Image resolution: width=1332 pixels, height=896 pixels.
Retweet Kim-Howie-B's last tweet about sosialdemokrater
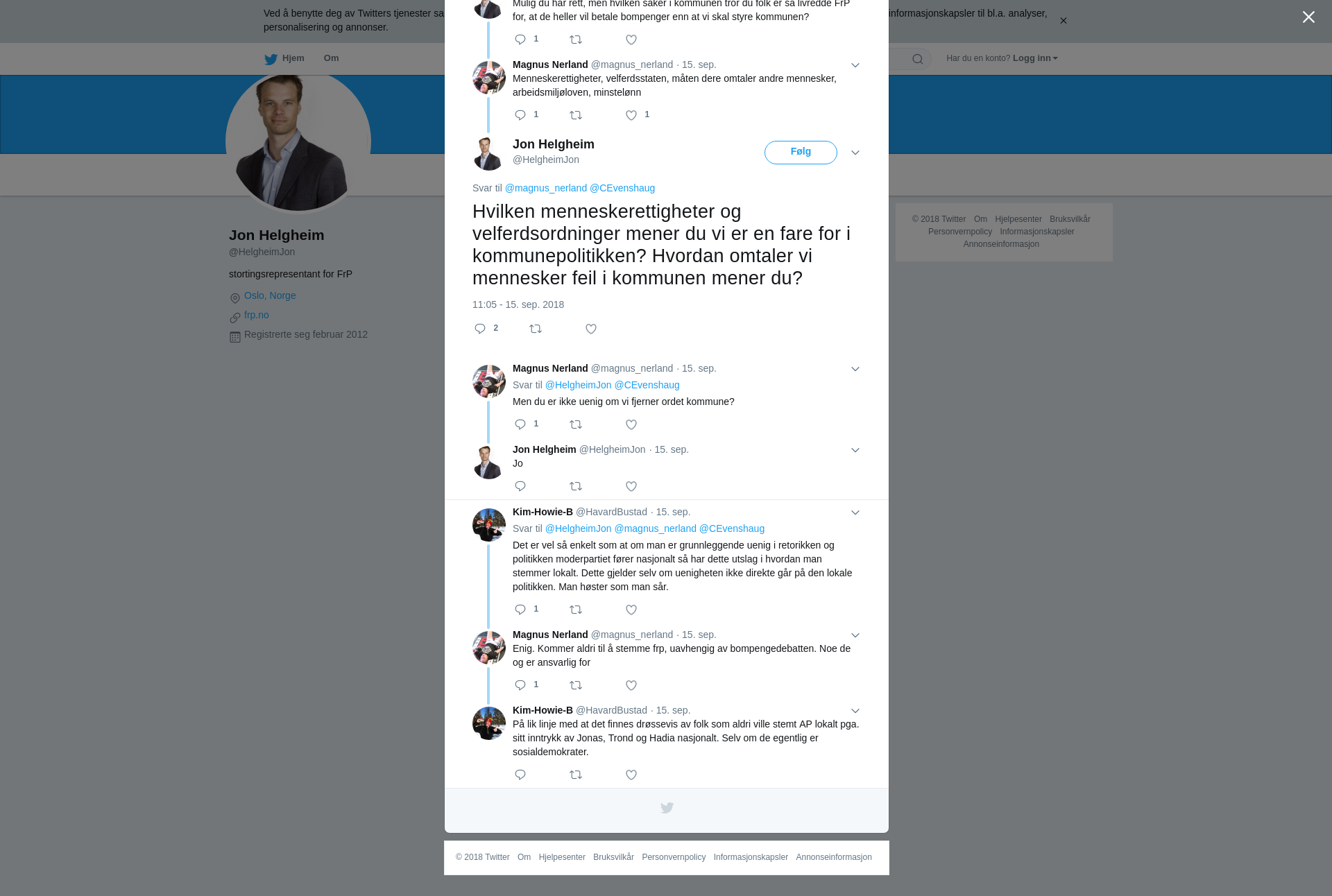pos(576,775)
